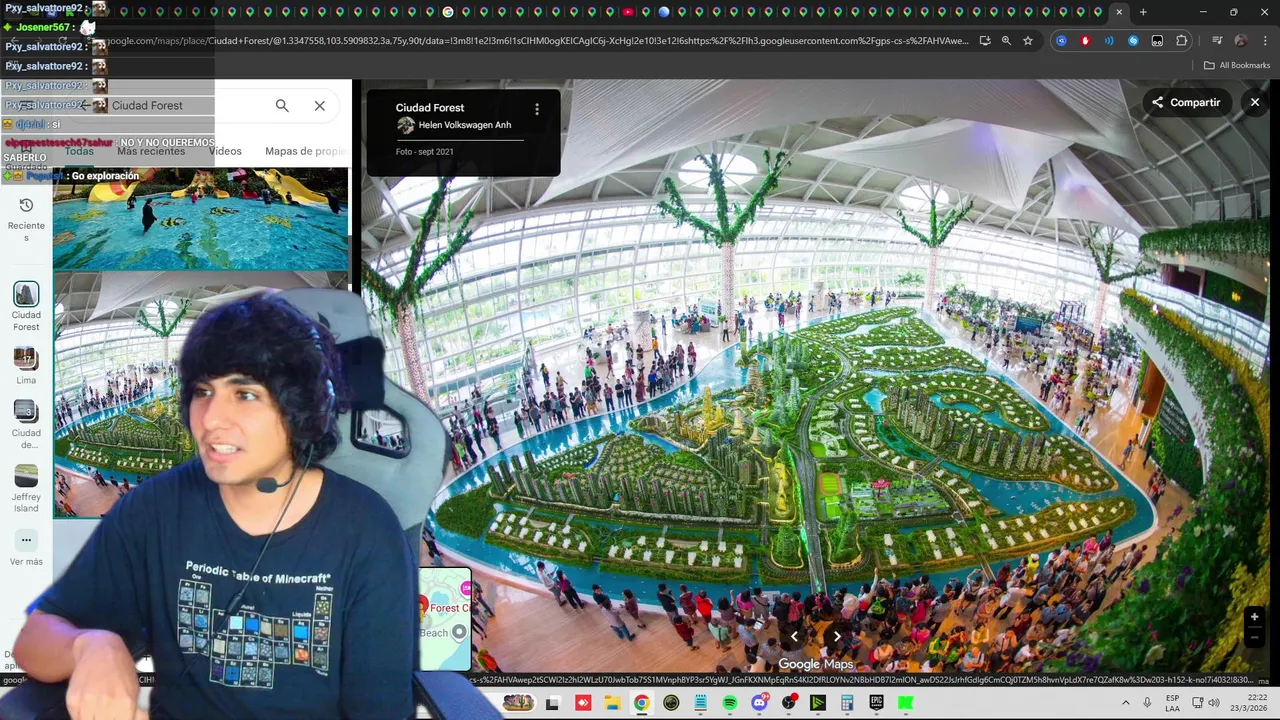1280x720 pixels.
Task: Open the Recientes history in sidebar
Action: click(x=26, y=217)
